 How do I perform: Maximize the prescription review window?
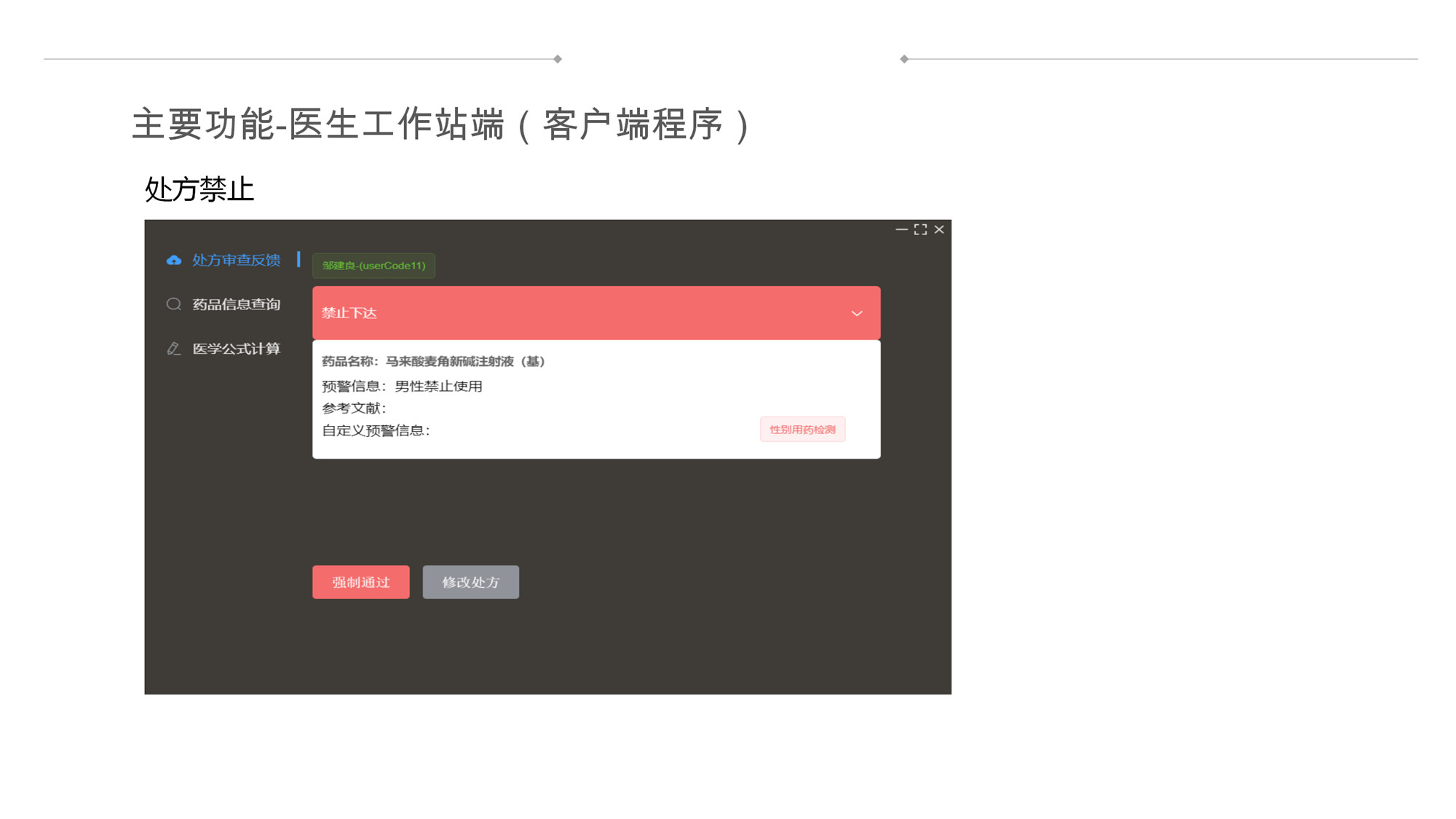tap(920, 229)
